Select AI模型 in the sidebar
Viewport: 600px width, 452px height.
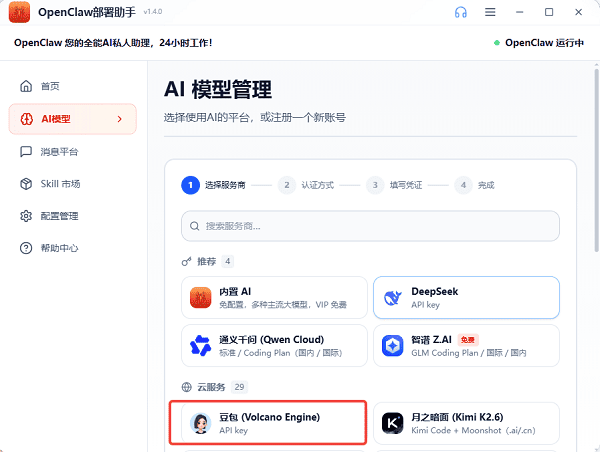click(x=73, y=119)
